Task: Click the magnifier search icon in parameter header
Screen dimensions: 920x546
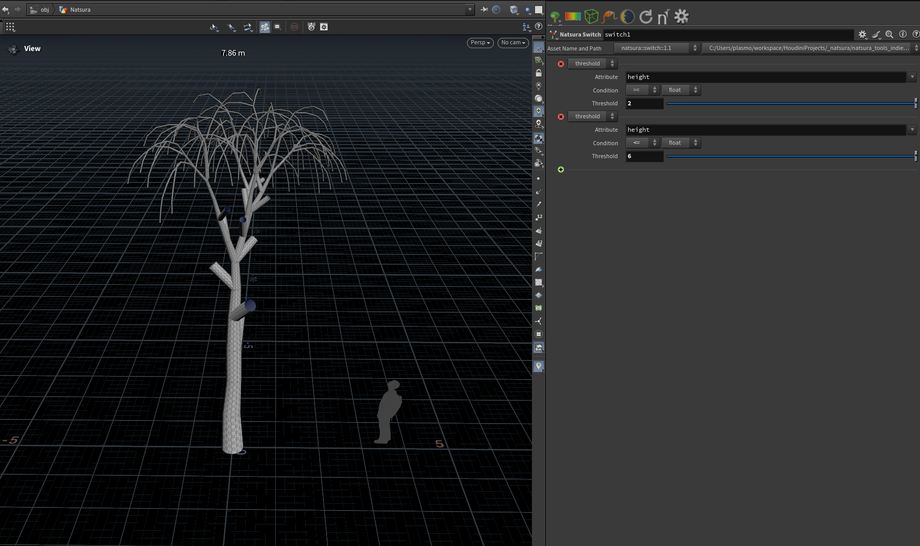Action: 889,34
